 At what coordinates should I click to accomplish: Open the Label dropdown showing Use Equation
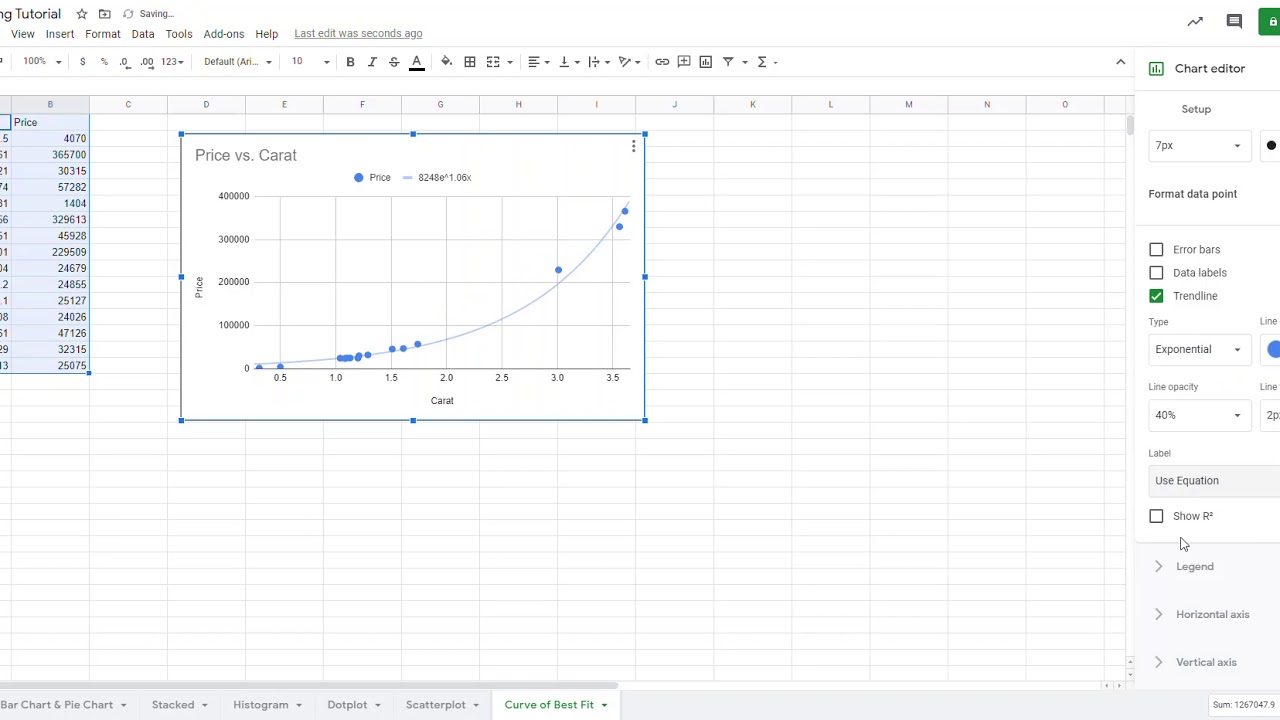click(x=1214, y=481)
